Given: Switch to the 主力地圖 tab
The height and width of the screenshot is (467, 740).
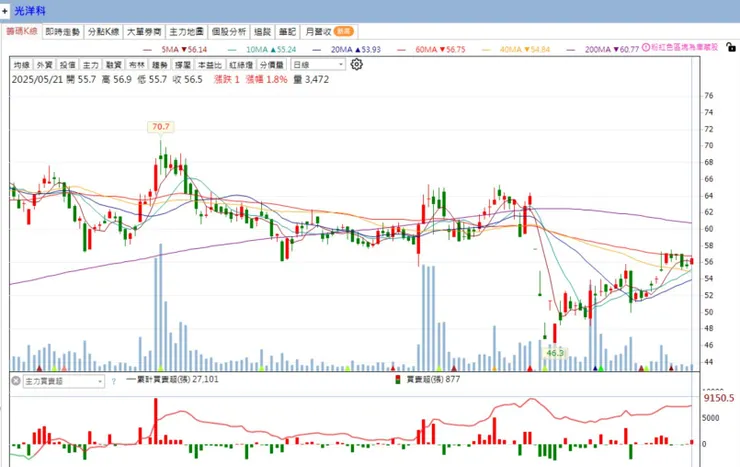Looking at the screenshot, I should point(186,32).
